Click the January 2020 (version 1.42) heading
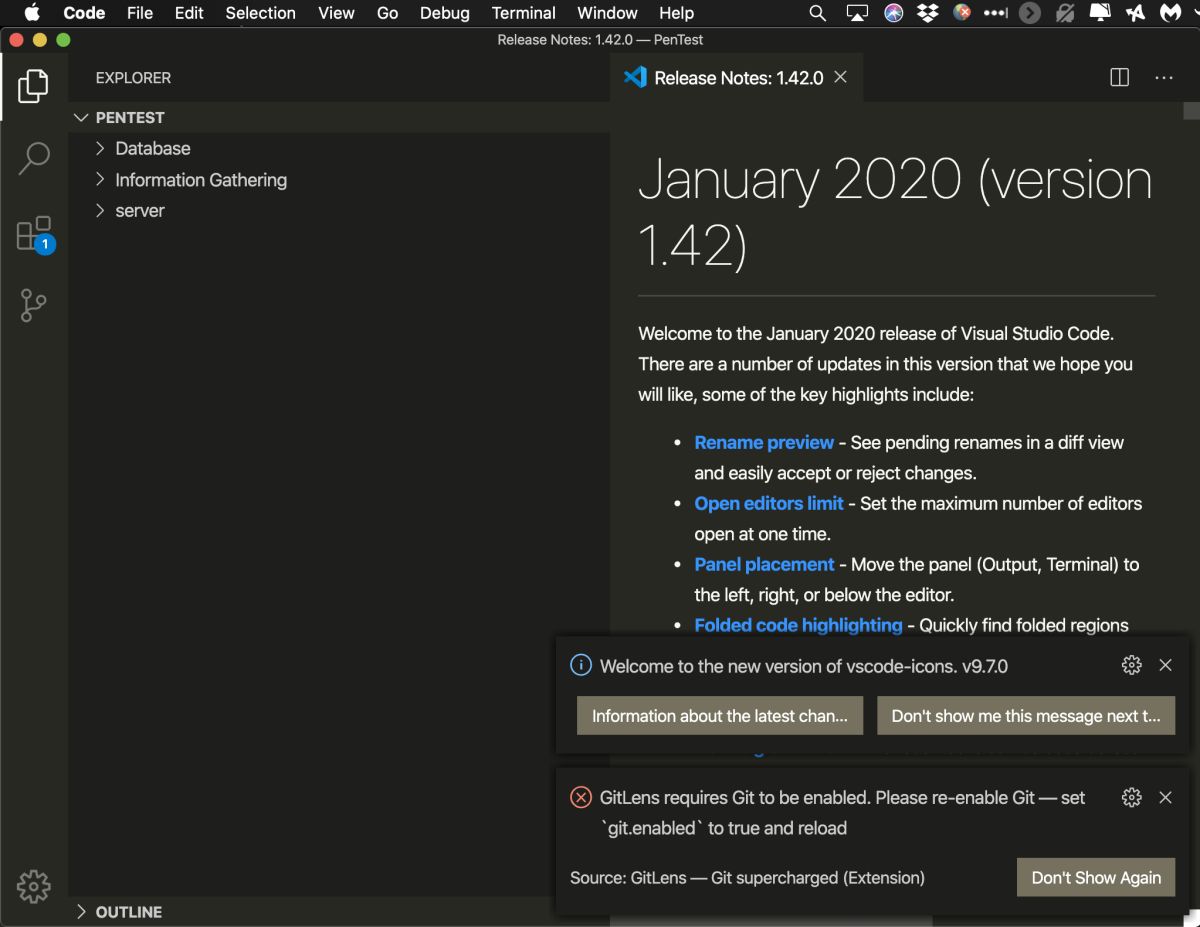 click(x=895, y=213)
